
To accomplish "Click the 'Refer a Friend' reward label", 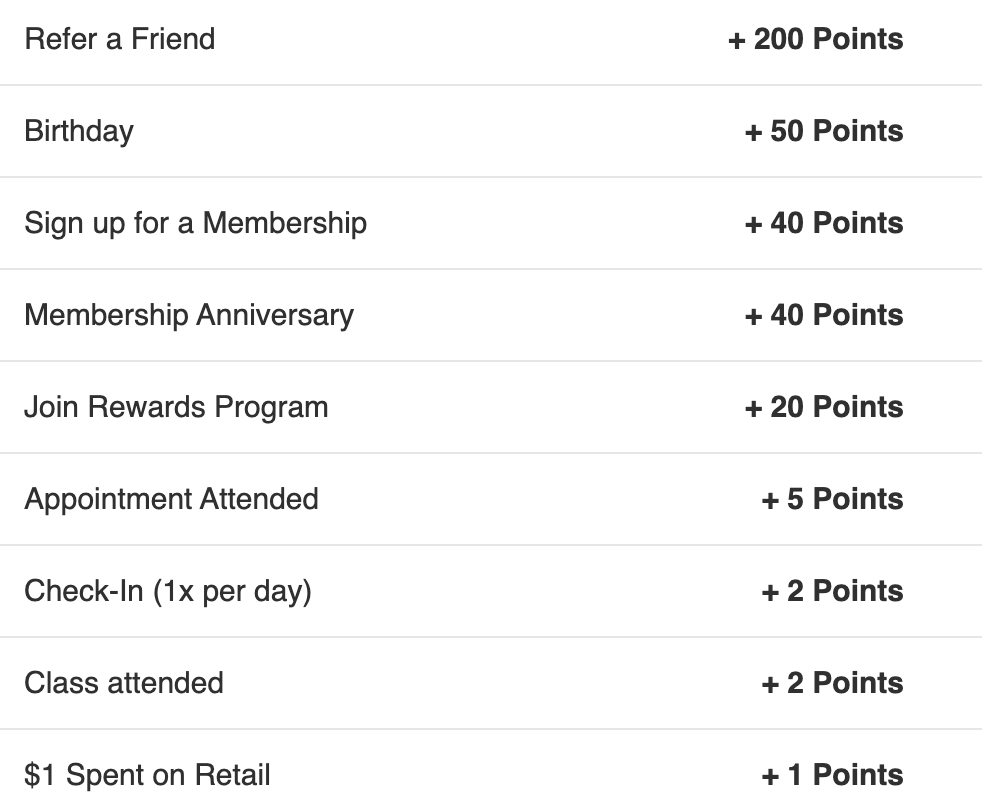I will tap(119, 39).
